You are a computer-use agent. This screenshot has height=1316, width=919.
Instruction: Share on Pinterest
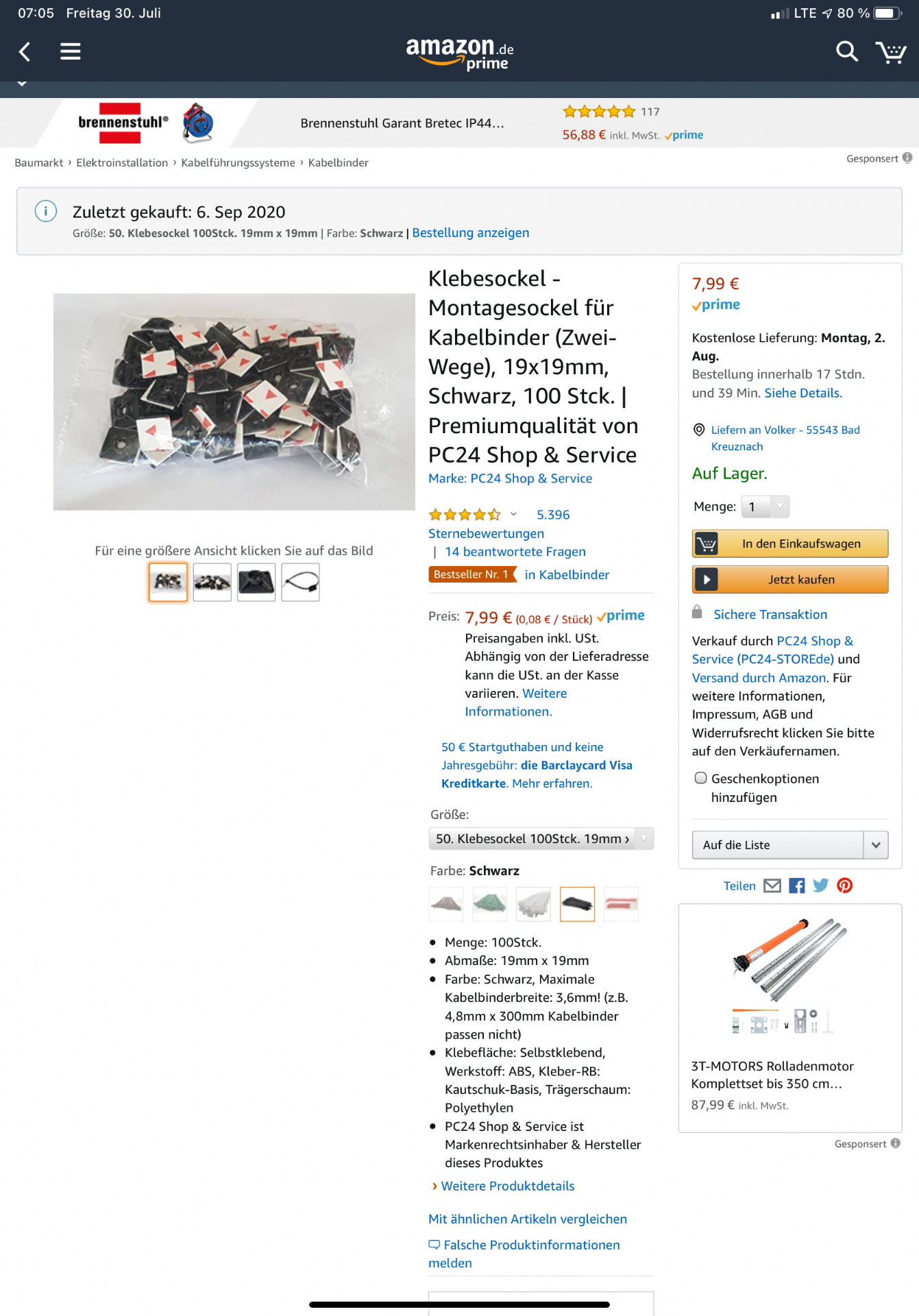[x=845, y=886]
